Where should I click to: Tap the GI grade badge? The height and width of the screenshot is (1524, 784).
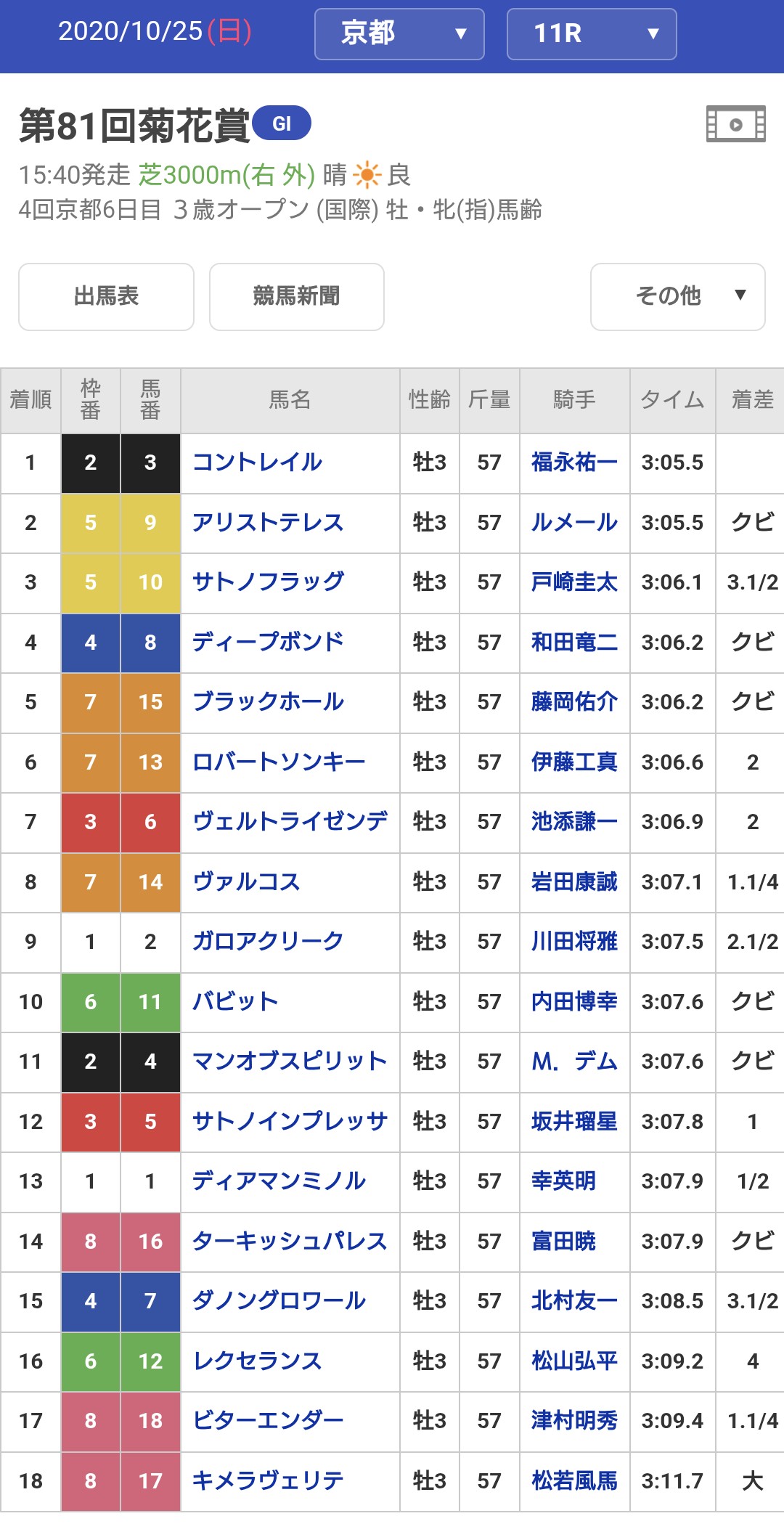pyautogui.click(x=282, y=123)
